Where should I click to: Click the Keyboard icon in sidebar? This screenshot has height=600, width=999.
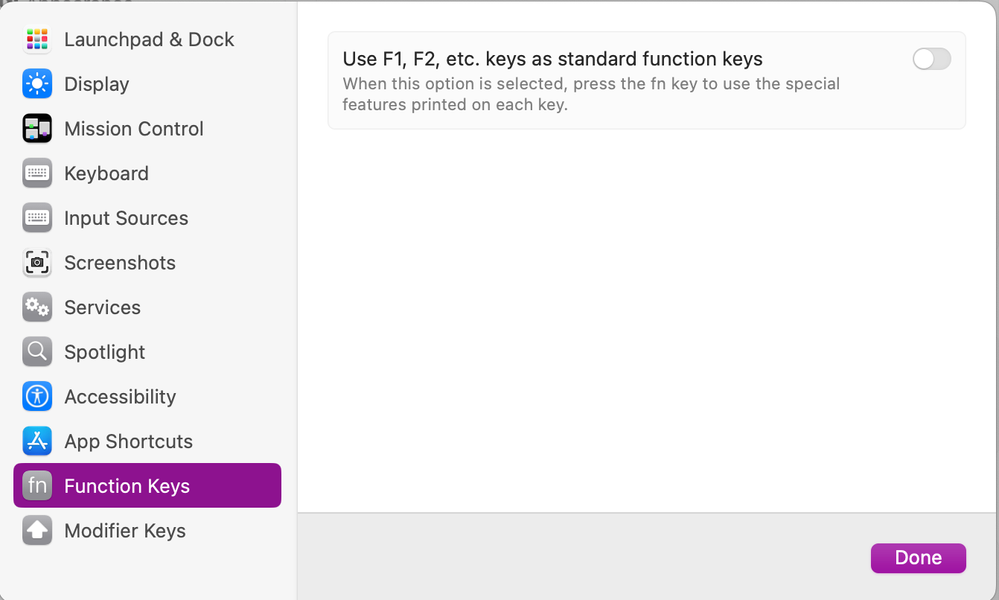[x=37, y=173]
